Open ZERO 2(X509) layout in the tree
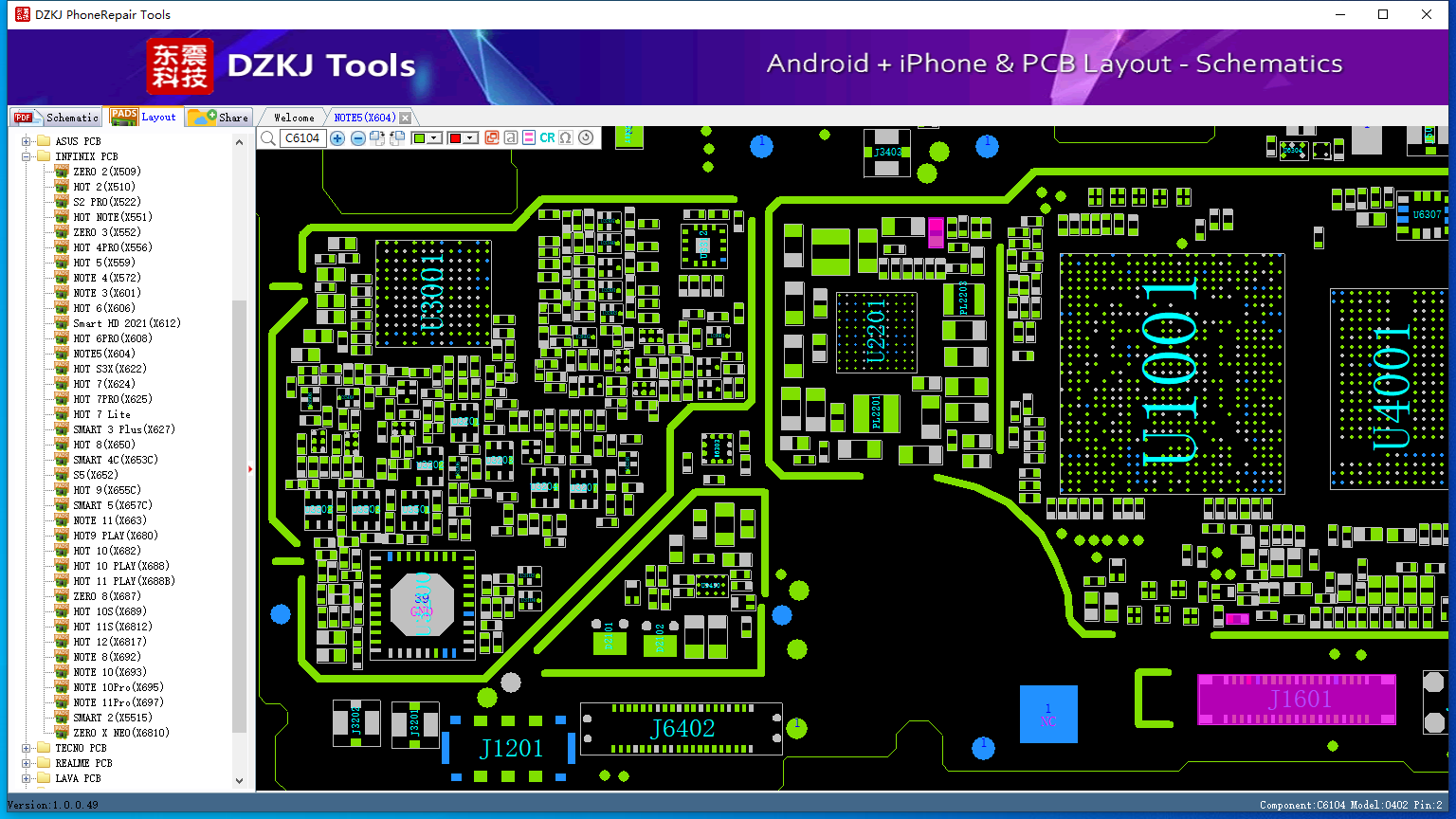Image resolution: width=1456 pixels, height=819 pixels. point(107,172)
